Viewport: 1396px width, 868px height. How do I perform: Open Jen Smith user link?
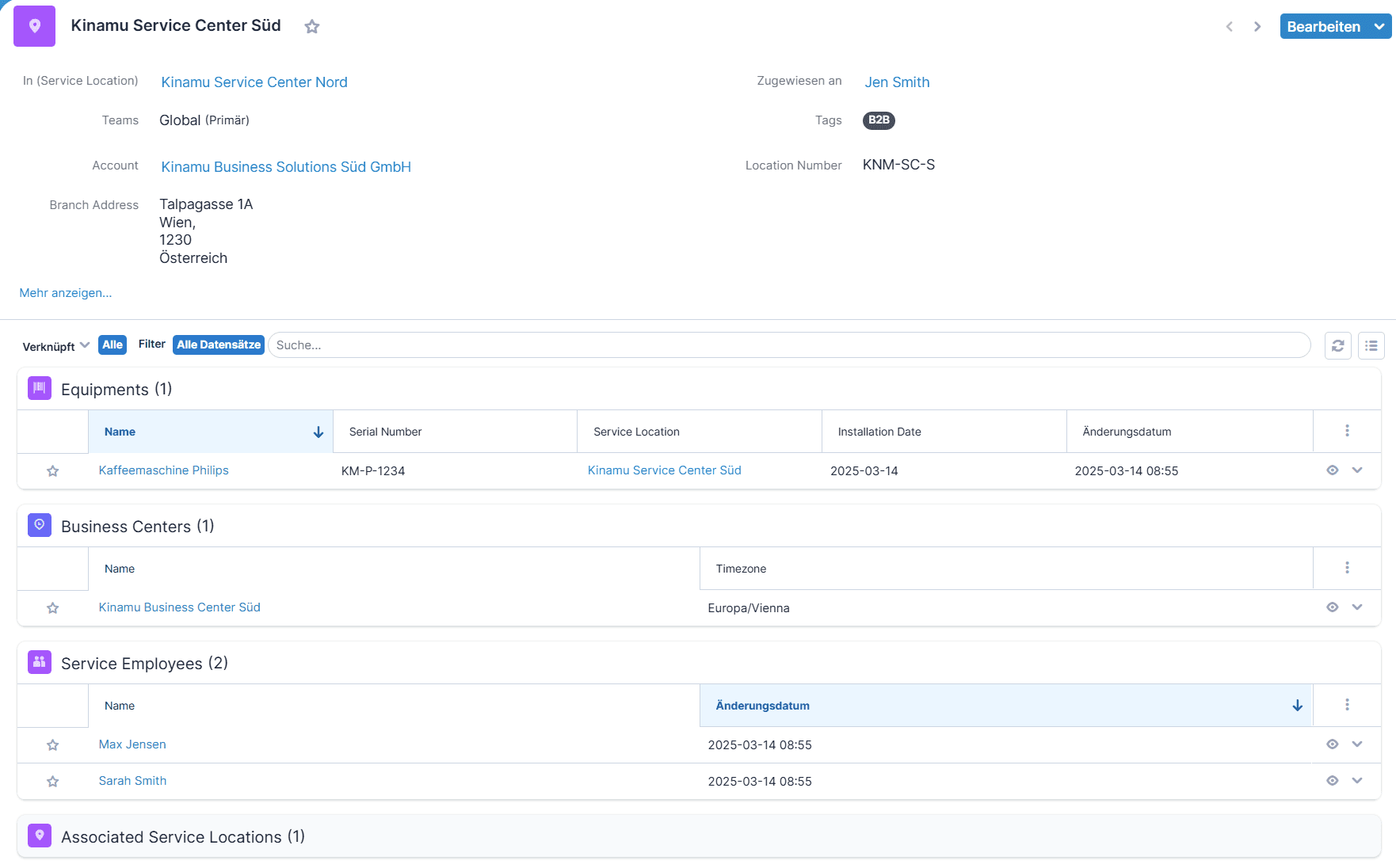click(897, 82)
